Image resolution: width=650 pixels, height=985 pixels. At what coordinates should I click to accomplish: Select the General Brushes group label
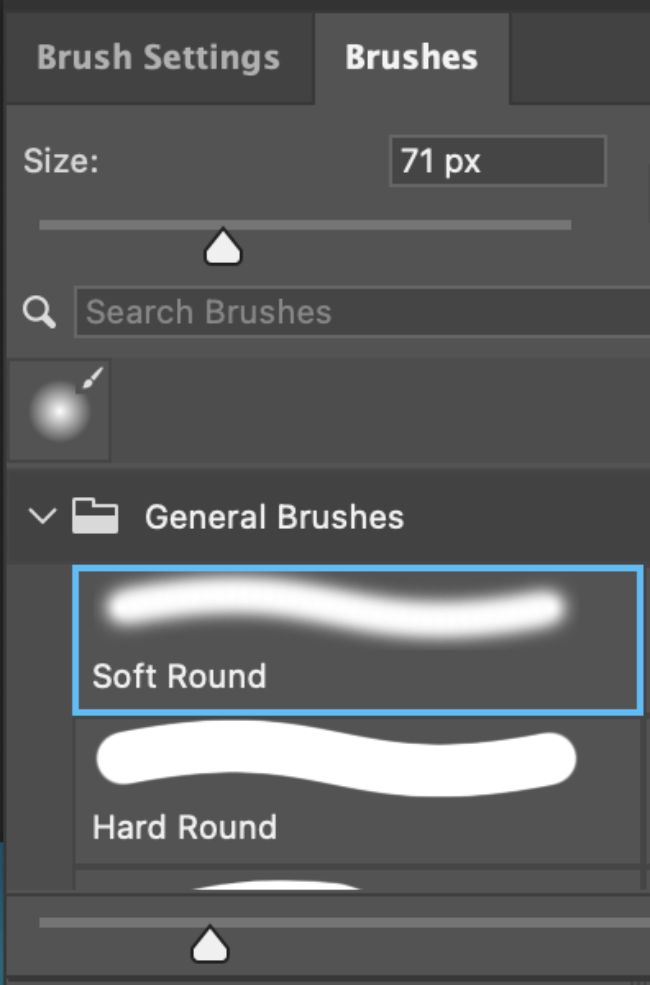tap(274, 517)
